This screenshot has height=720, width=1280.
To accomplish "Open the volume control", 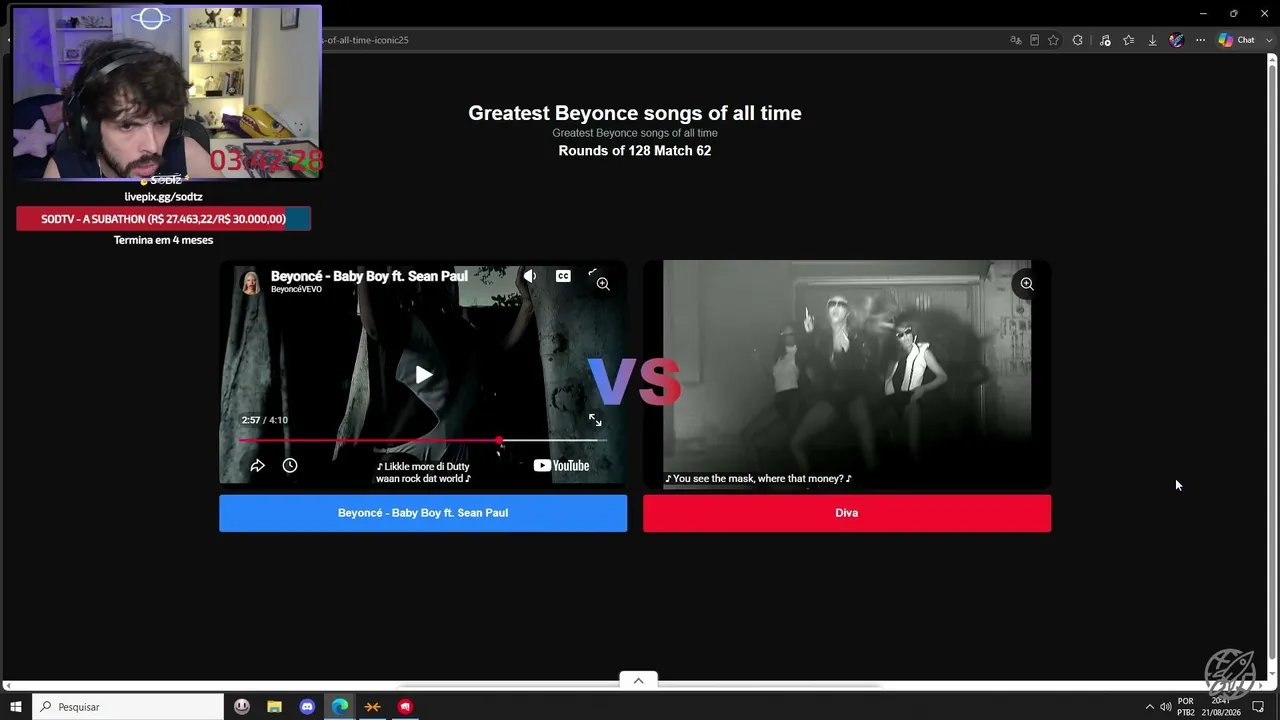I will [1166, 707].
